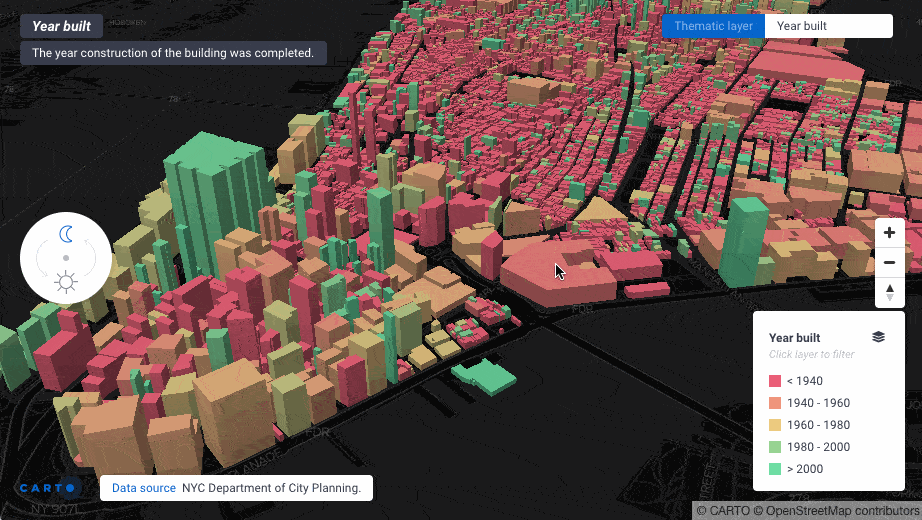The width and height of the screenshot is (922, 520).
Task: Zoom in with the plus button
Action: (889, 232)
